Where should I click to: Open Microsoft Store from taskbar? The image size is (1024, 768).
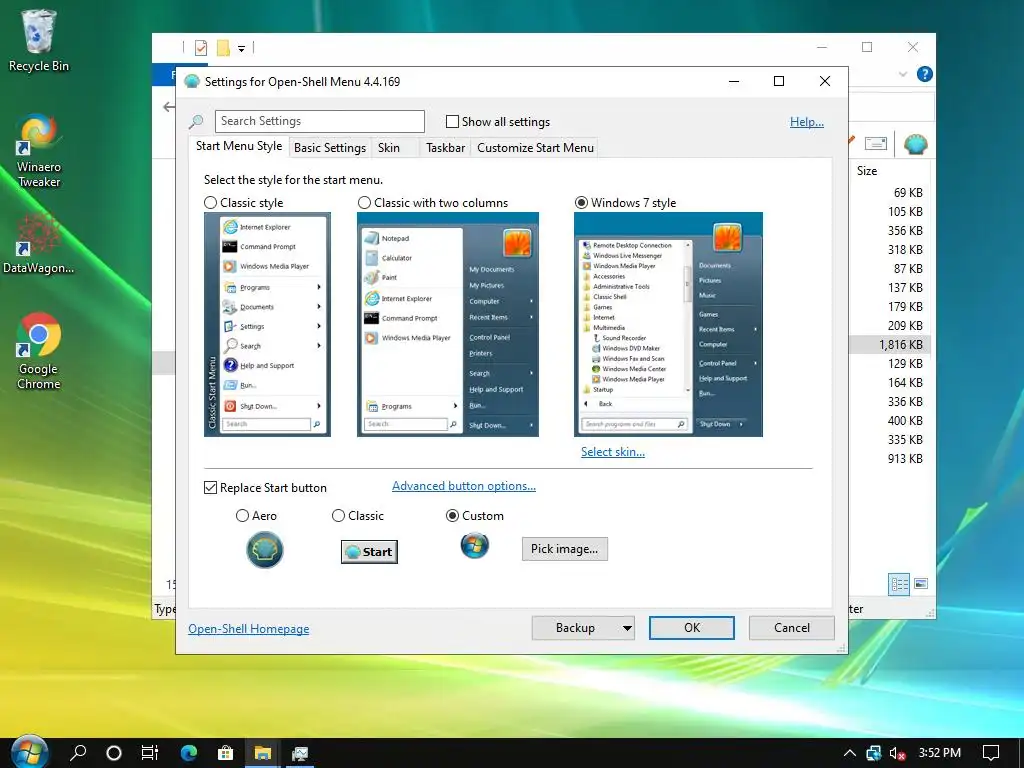click(225, 753)
